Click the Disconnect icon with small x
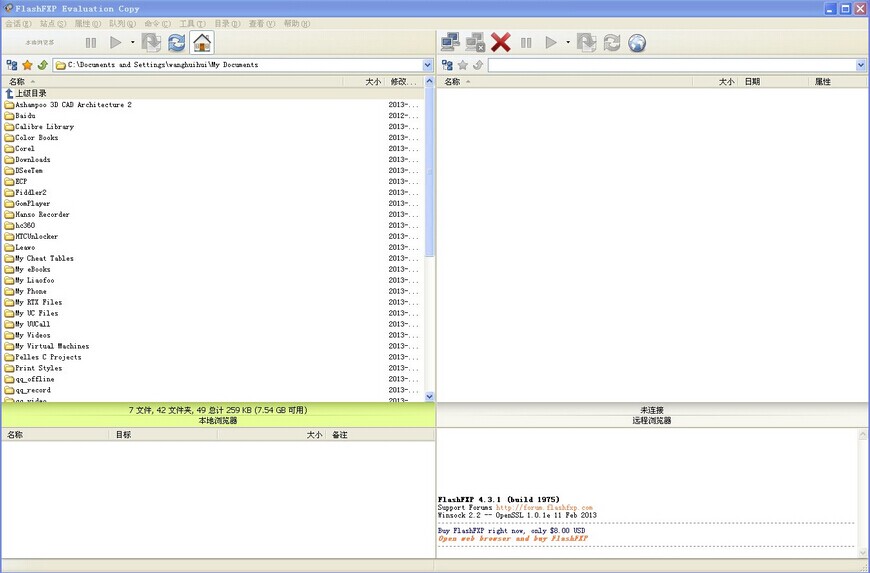 click(x=475, y=43)
